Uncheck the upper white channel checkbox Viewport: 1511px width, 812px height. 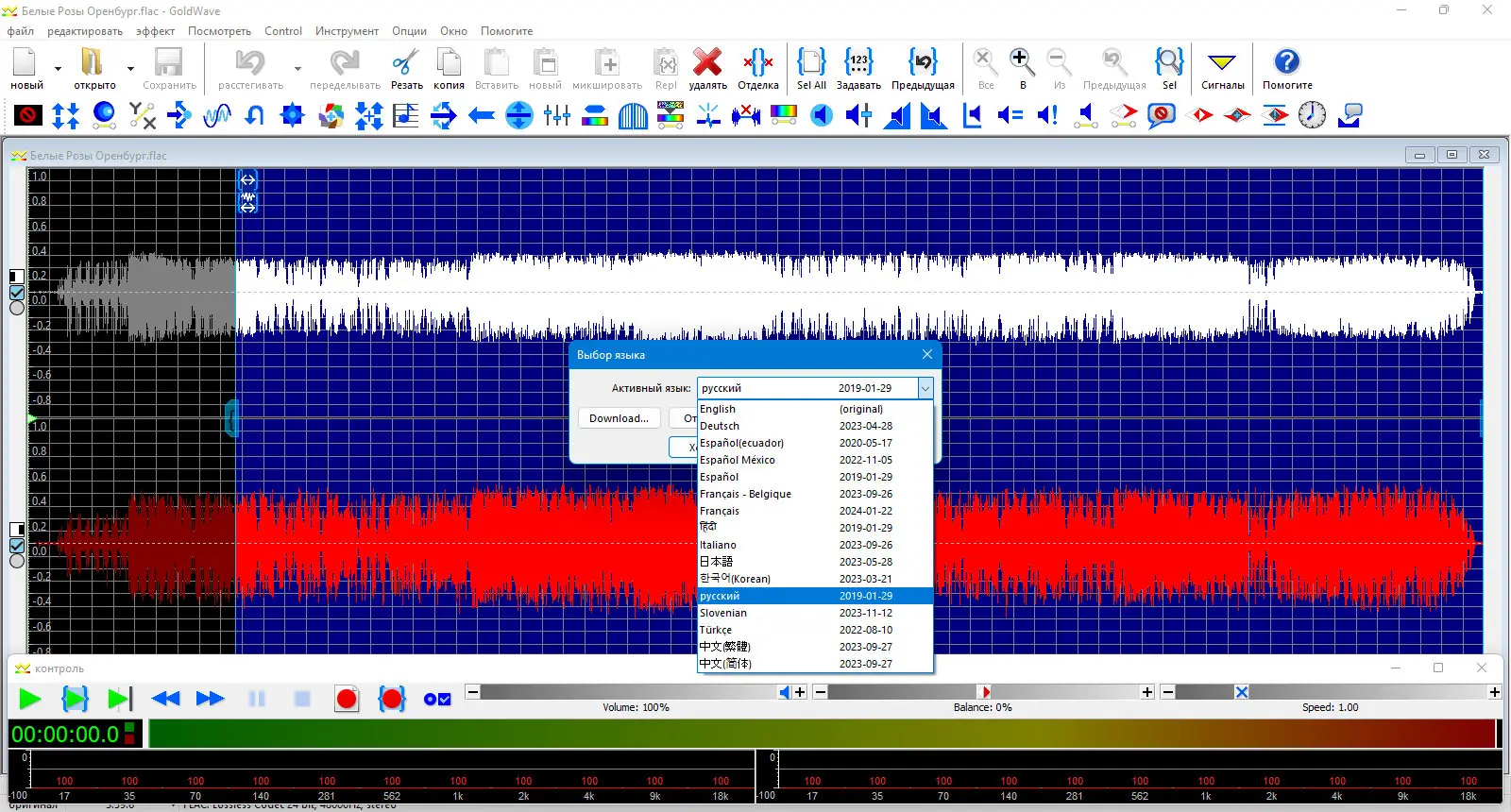pyautogui.click(x=17, y=293)
